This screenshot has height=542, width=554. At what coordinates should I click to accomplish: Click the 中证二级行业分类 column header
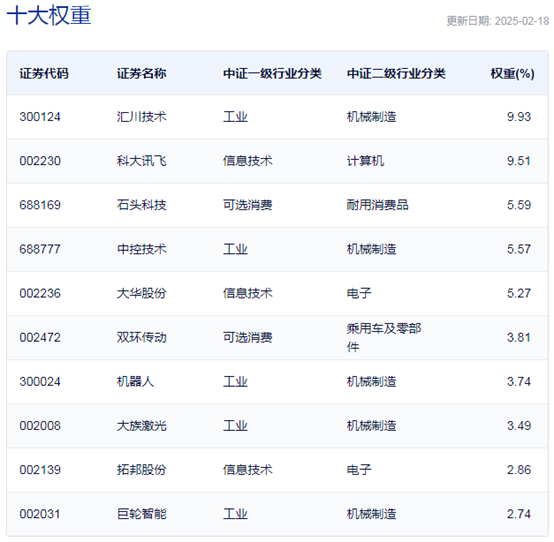point(396,73)
